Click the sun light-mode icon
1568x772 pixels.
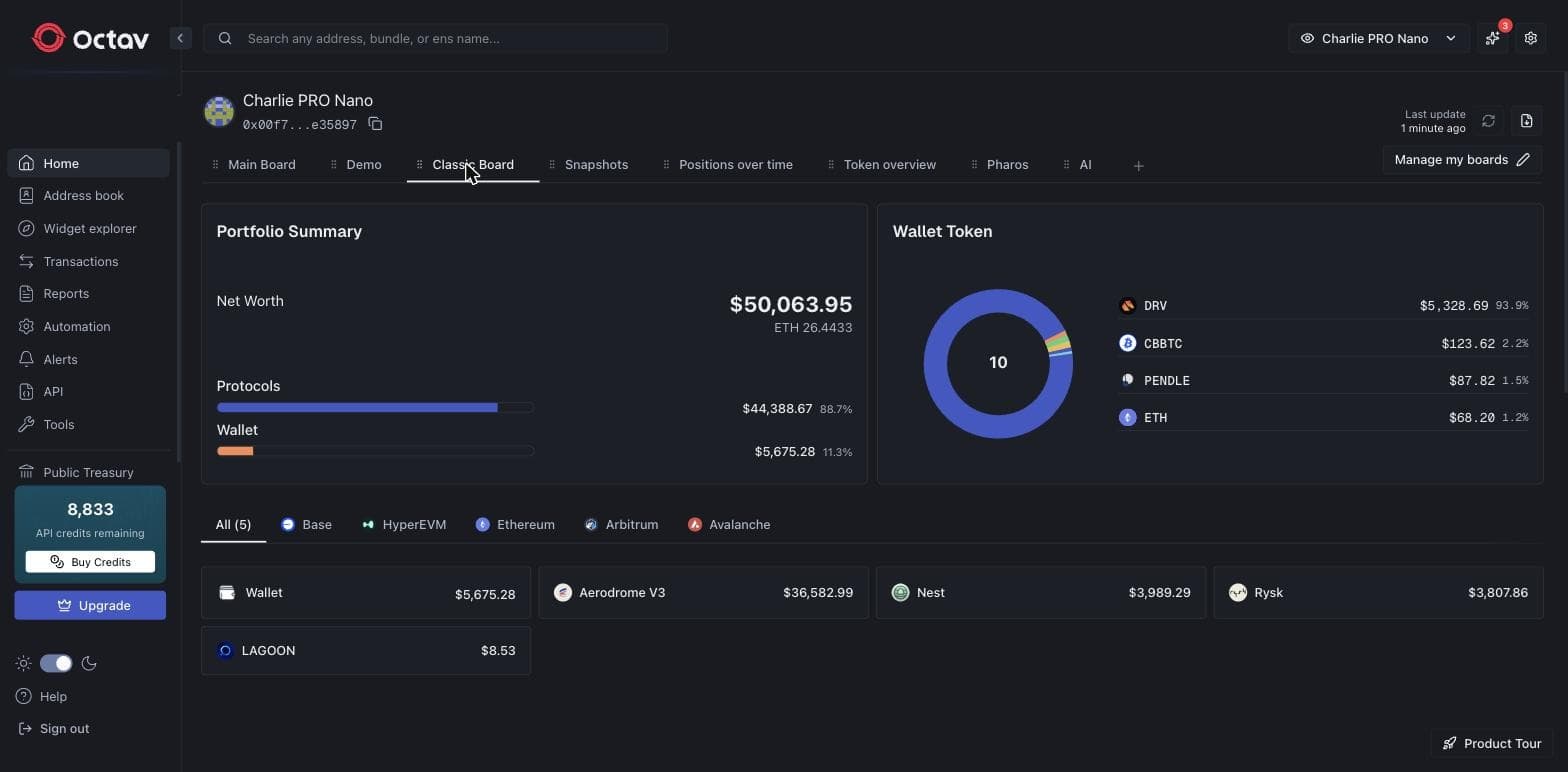tap(23, 663)
